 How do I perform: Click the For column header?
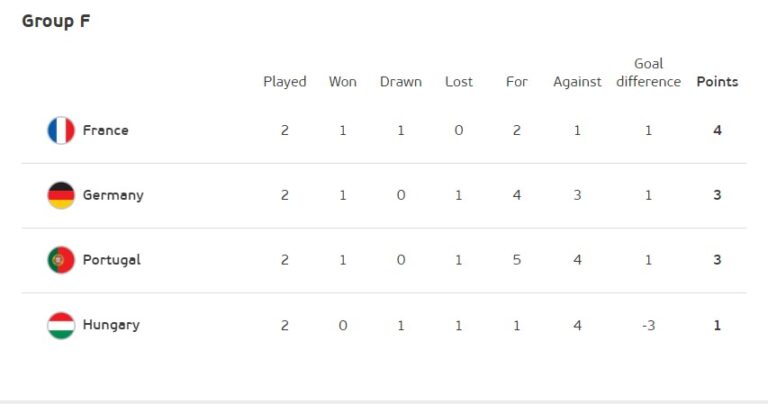[517, 82]
